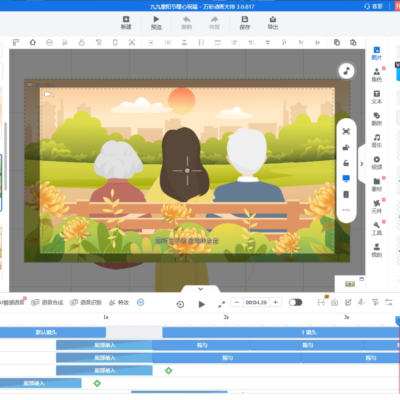The width and height of the screenshot is (400, 400).
Task: Increase duration with the plus stepper
Action: [x=275, y=302]
